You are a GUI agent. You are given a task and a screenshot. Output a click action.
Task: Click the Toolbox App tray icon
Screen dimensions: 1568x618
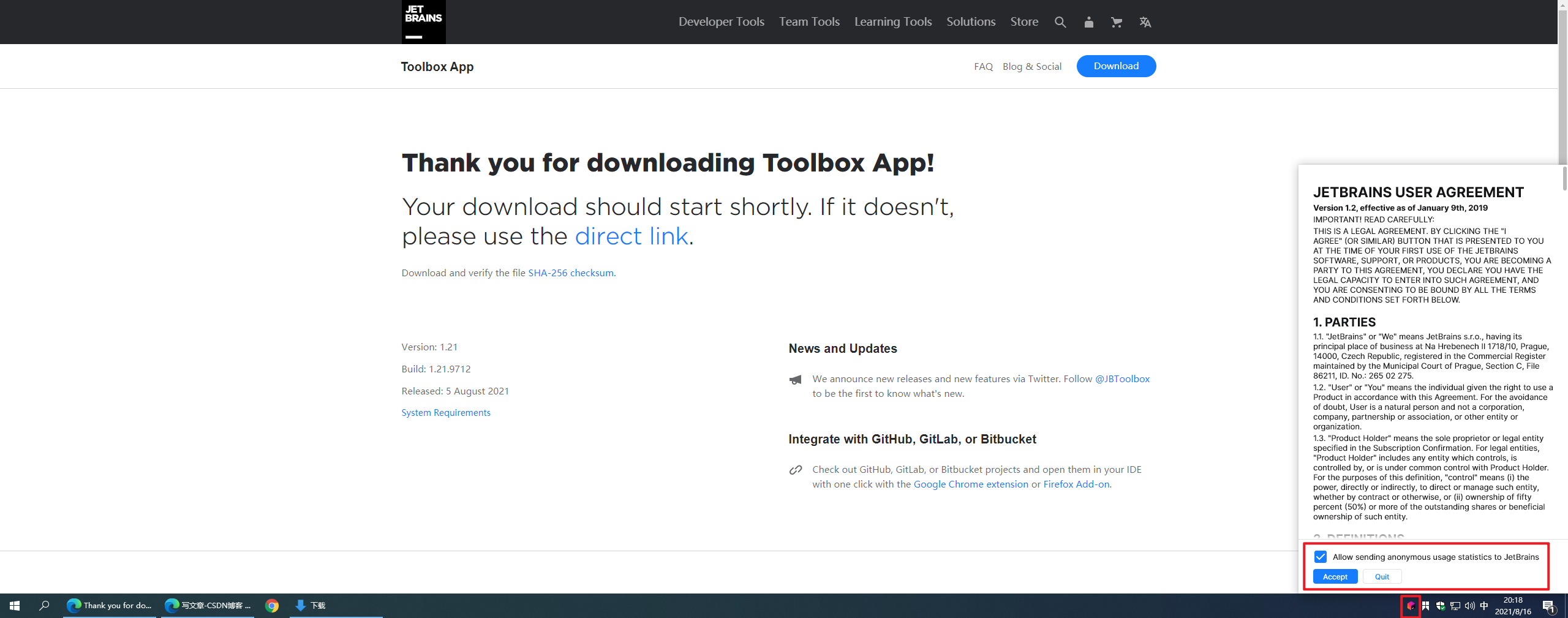(1411, 606)
